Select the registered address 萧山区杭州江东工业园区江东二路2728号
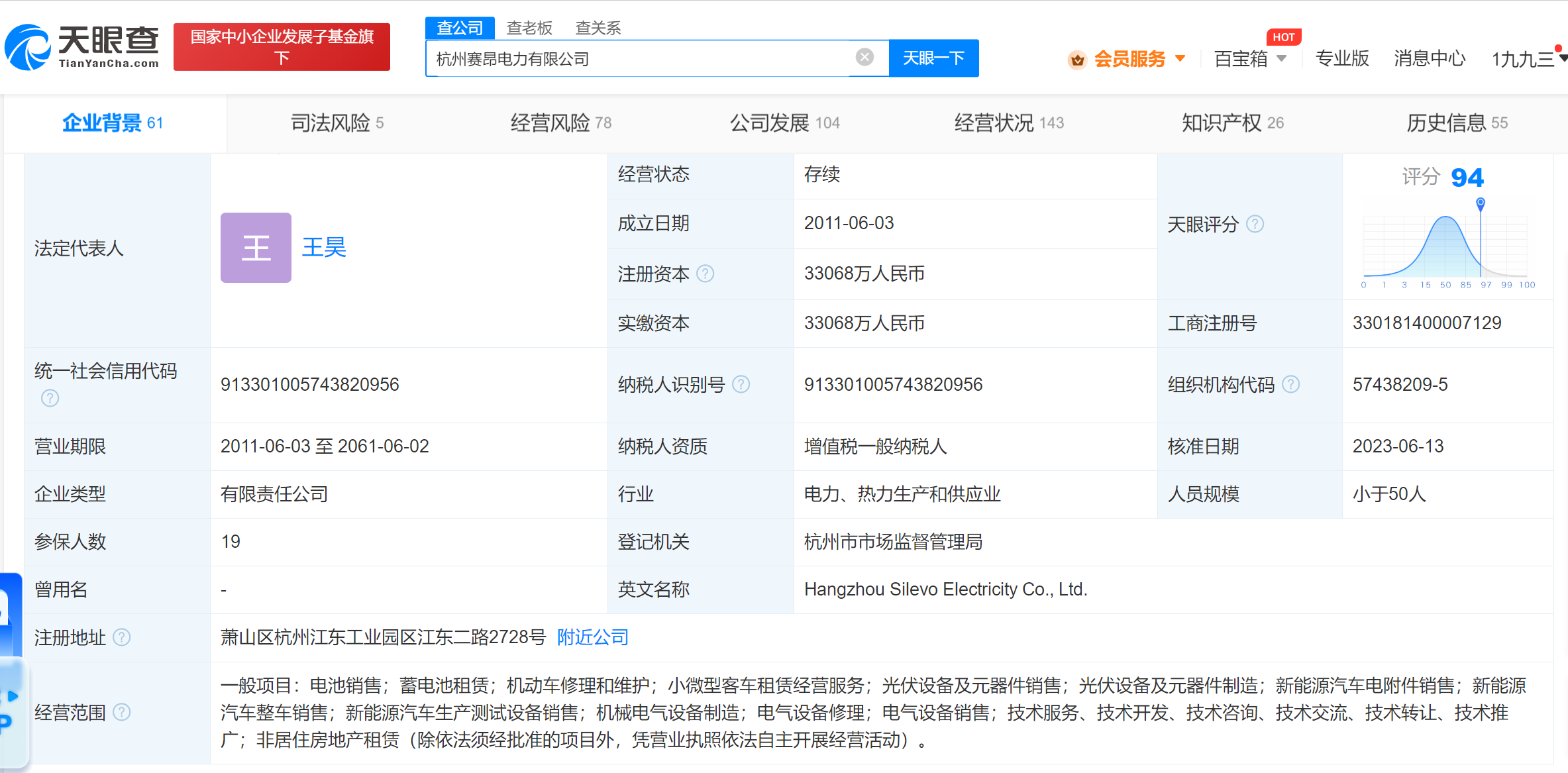The height and width of the screenshot is (773, 1568). click(x=383, y=637)
